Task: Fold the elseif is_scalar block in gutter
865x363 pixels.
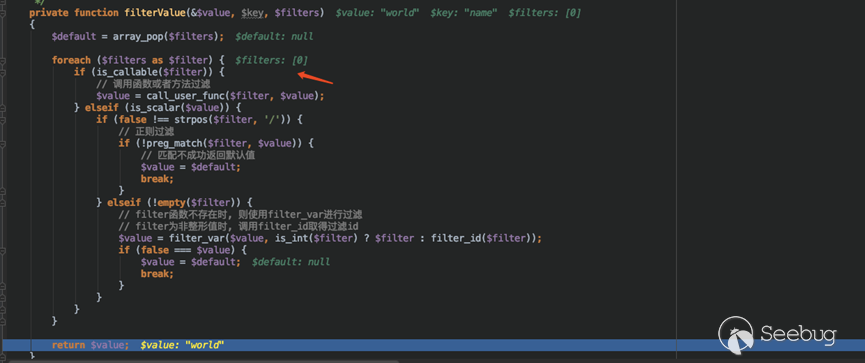Action: tap(2, 108)
